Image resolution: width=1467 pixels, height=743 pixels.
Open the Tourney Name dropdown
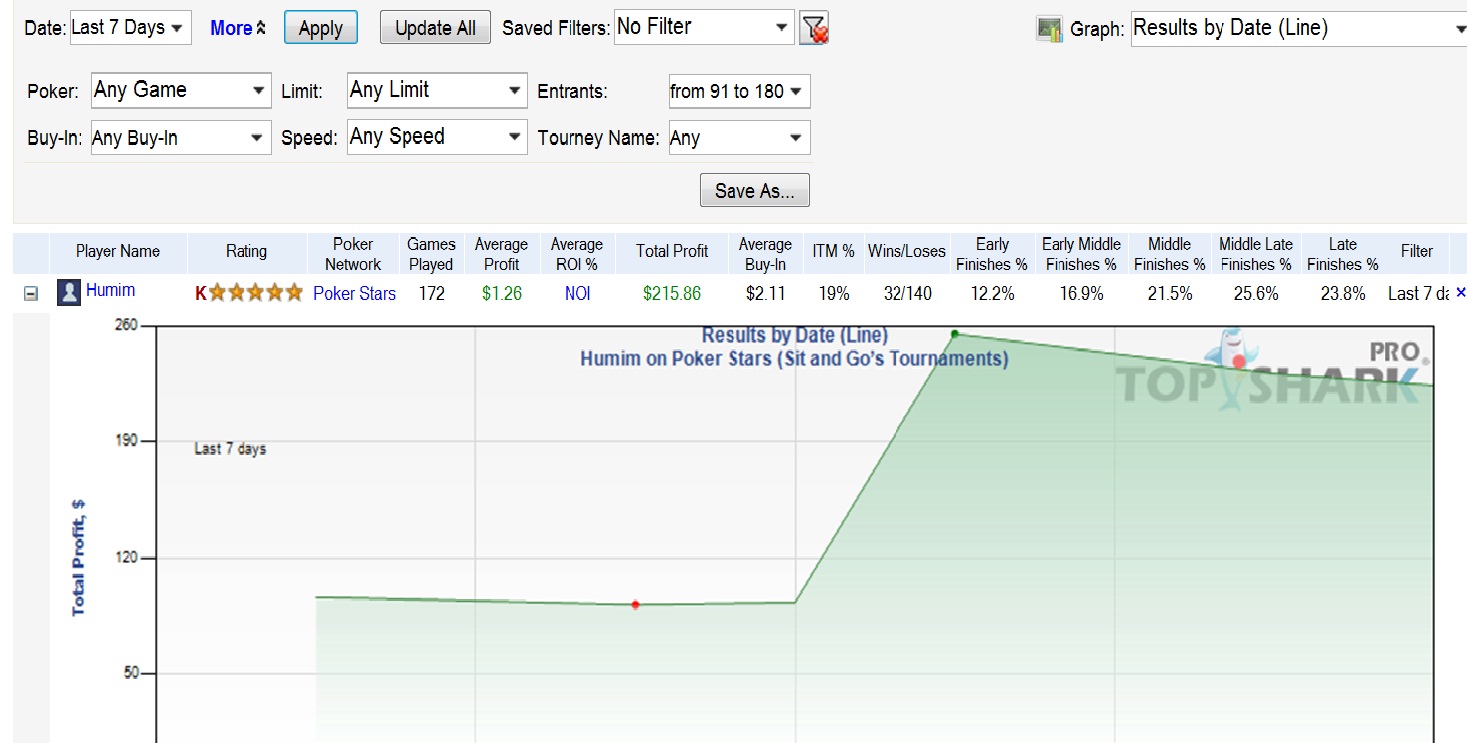click(x=739, y=137)
